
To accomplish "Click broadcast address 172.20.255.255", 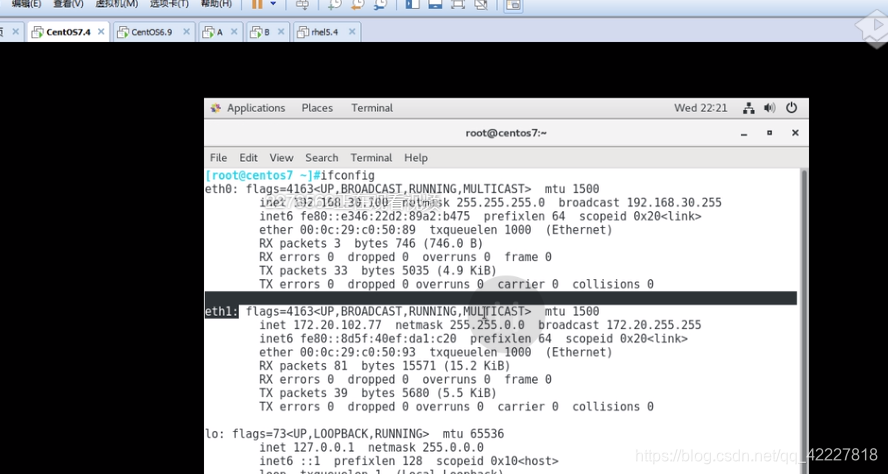I will coord(654,325).
